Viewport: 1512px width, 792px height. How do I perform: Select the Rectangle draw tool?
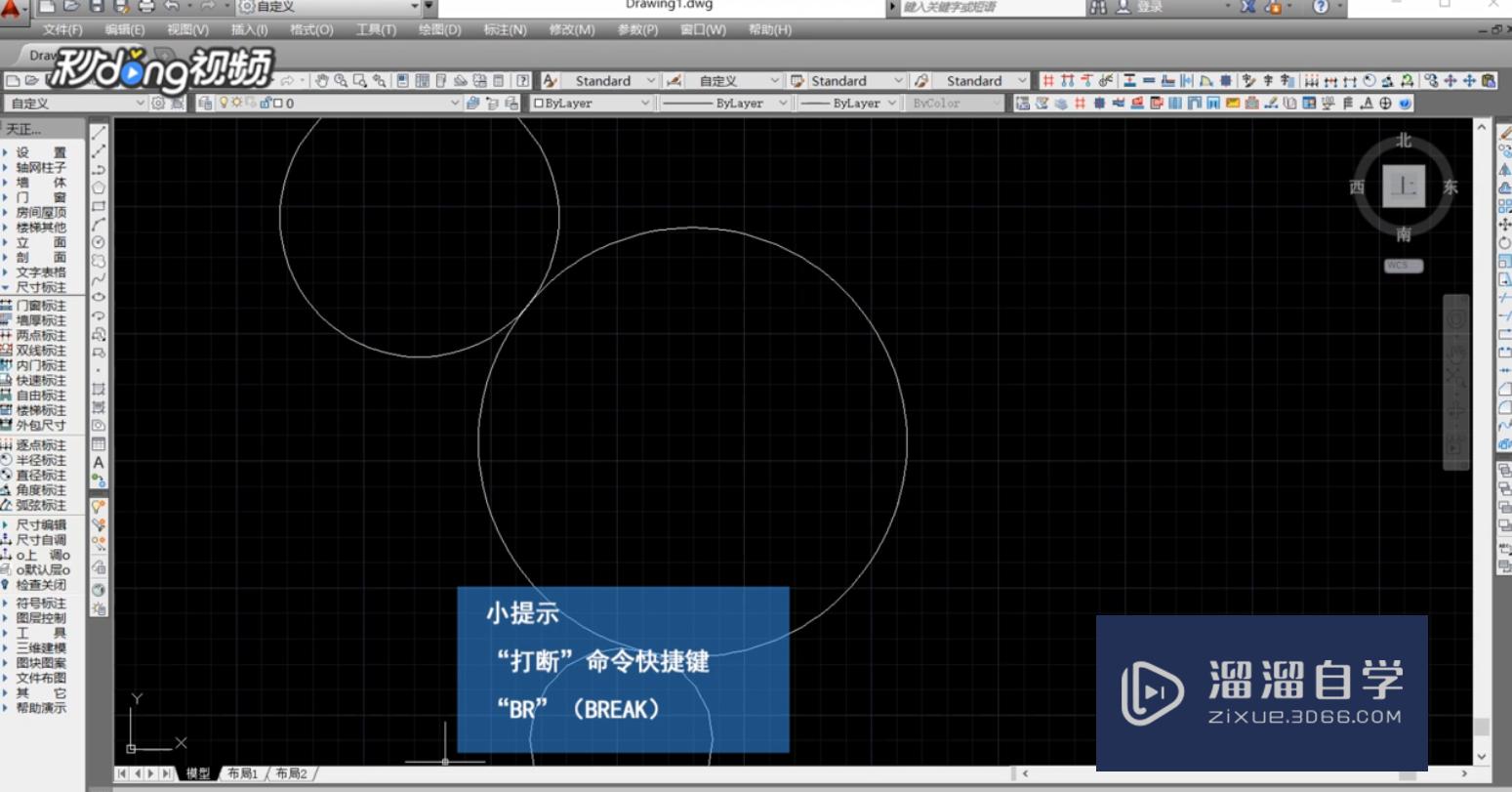(99, 206)
